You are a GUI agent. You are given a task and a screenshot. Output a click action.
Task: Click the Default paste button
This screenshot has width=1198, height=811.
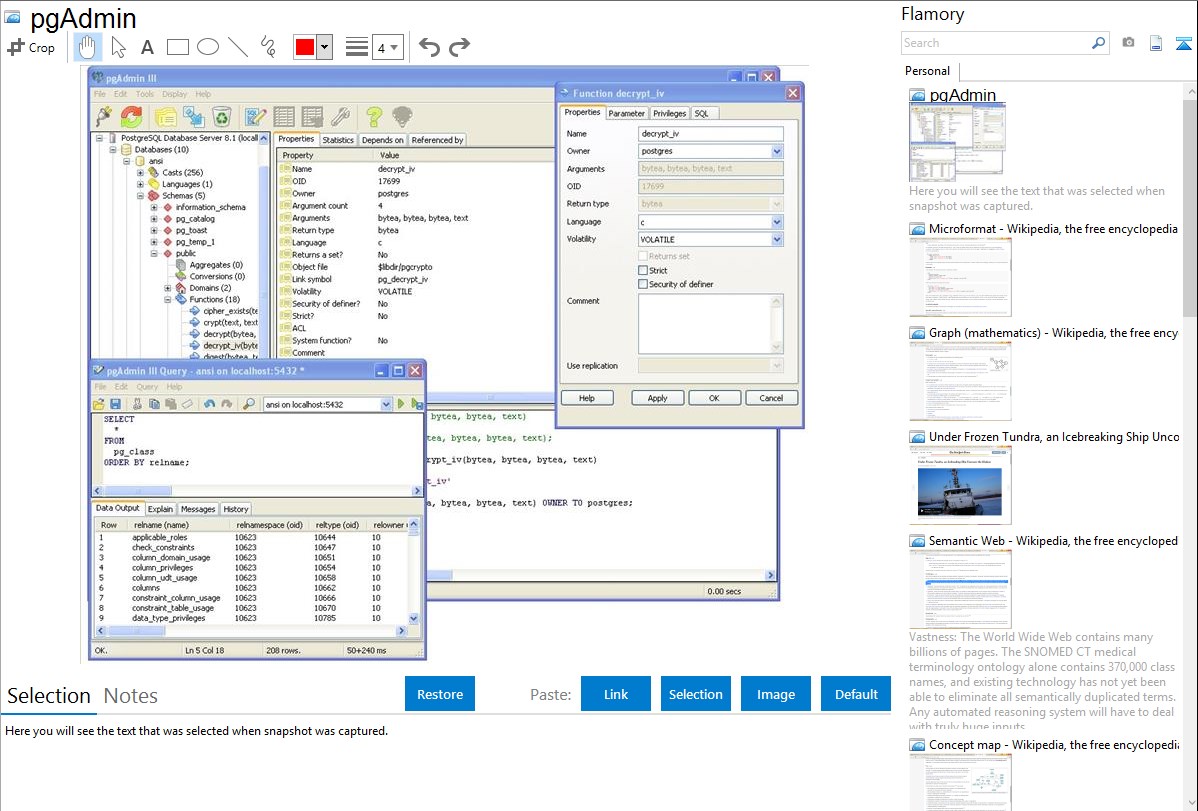tap(856, 694)
